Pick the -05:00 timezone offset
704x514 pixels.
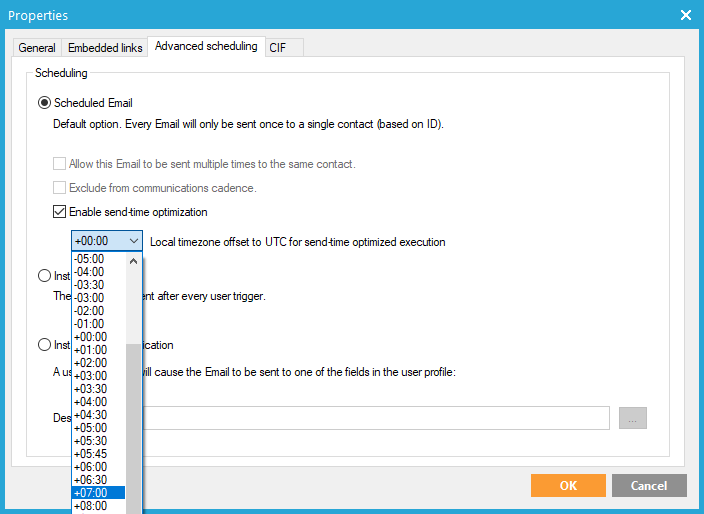coord(98,259)
